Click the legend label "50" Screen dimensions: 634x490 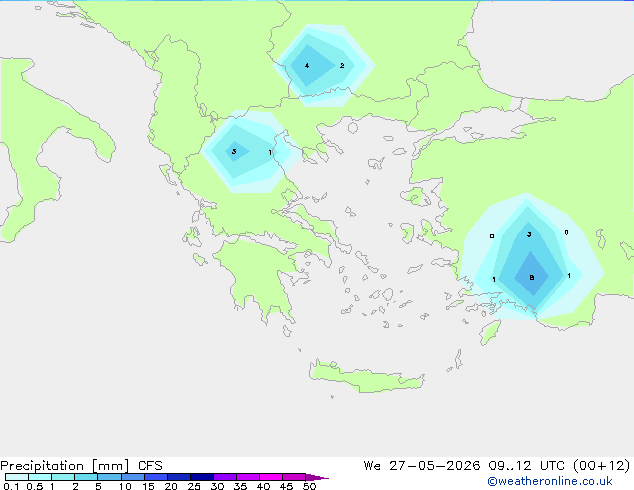click(309, 486)
